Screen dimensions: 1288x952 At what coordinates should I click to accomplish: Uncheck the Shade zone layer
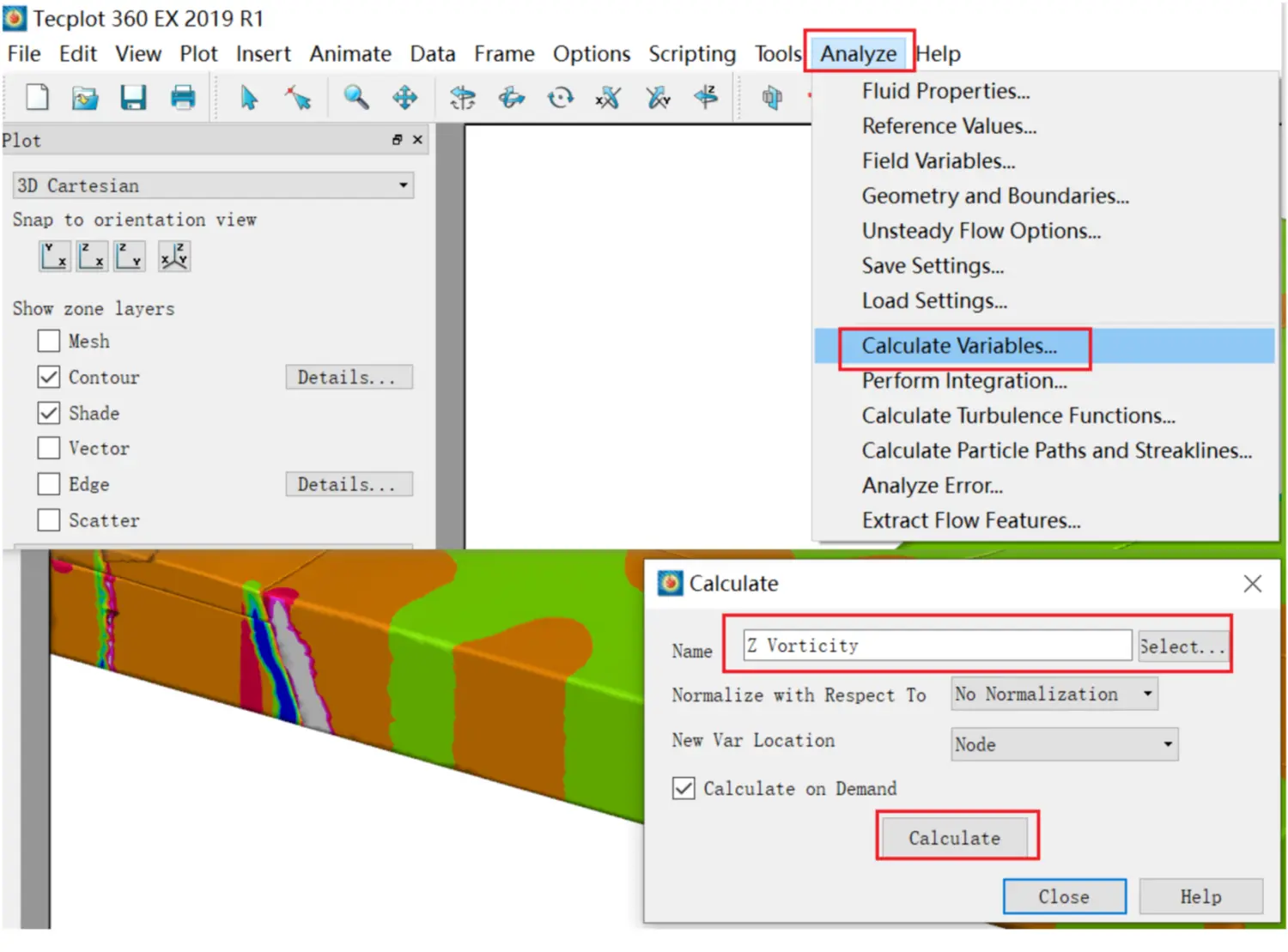[x=49, y=413]
